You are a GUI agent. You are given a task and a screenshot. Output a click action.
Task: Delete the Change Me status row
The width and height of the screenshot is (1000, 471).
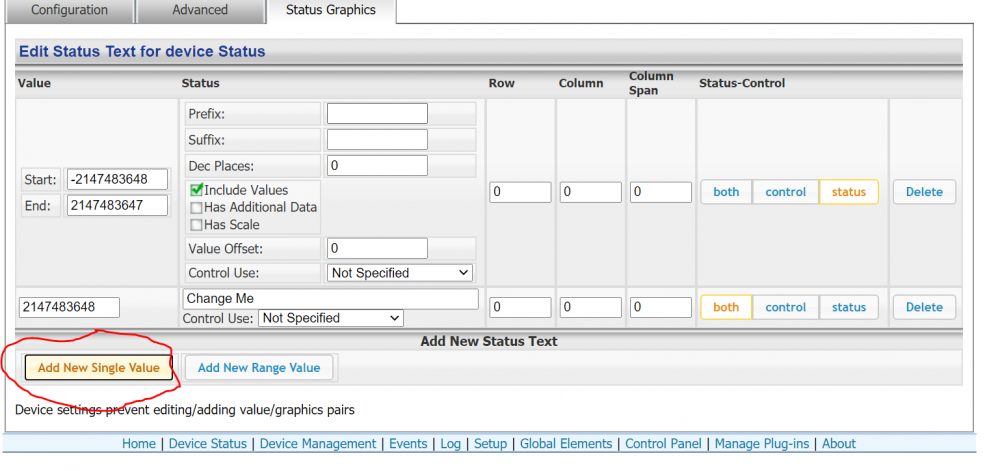tap(923, 307)
